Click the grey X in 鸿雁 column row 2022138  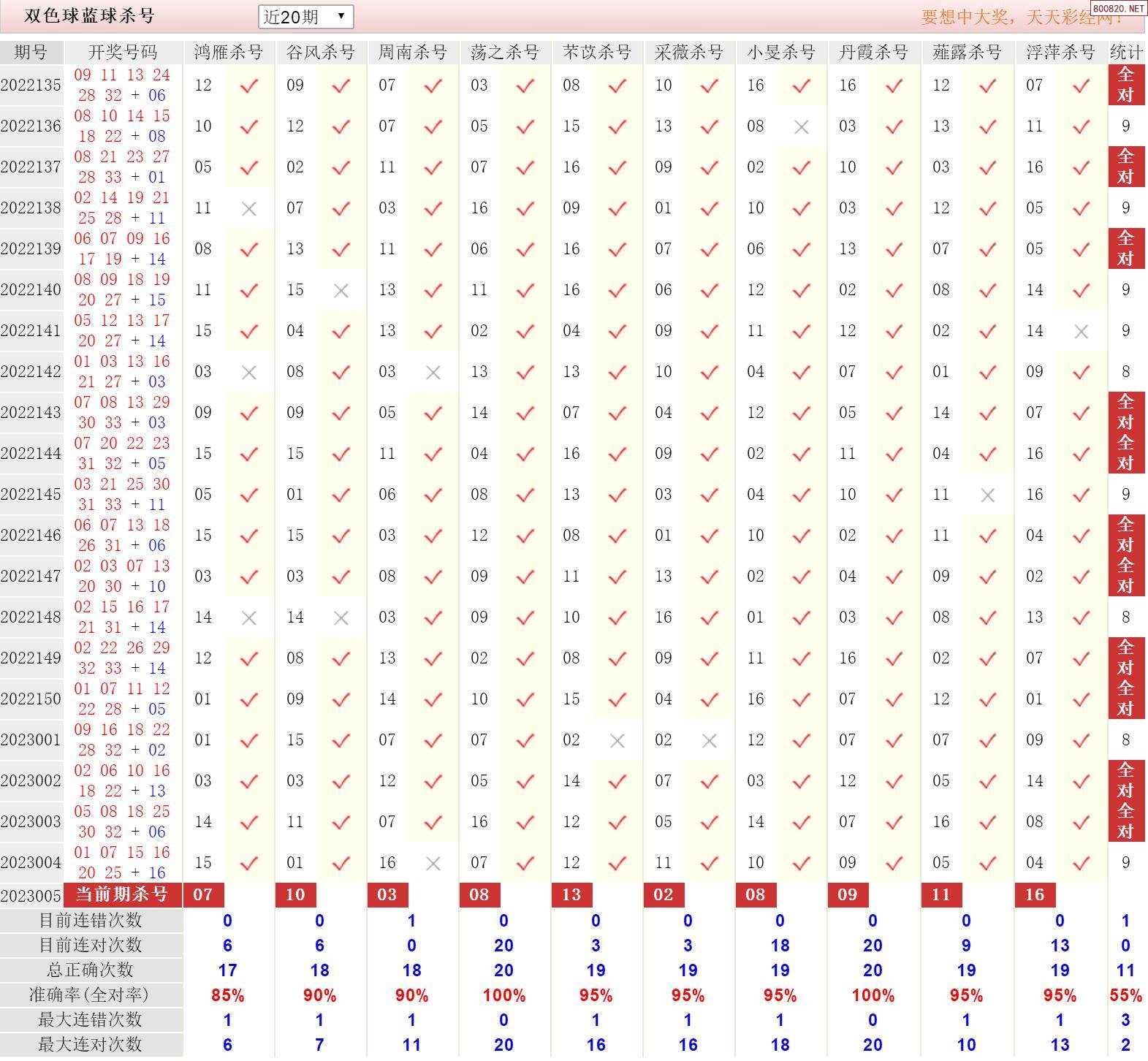tap(249, 209)
